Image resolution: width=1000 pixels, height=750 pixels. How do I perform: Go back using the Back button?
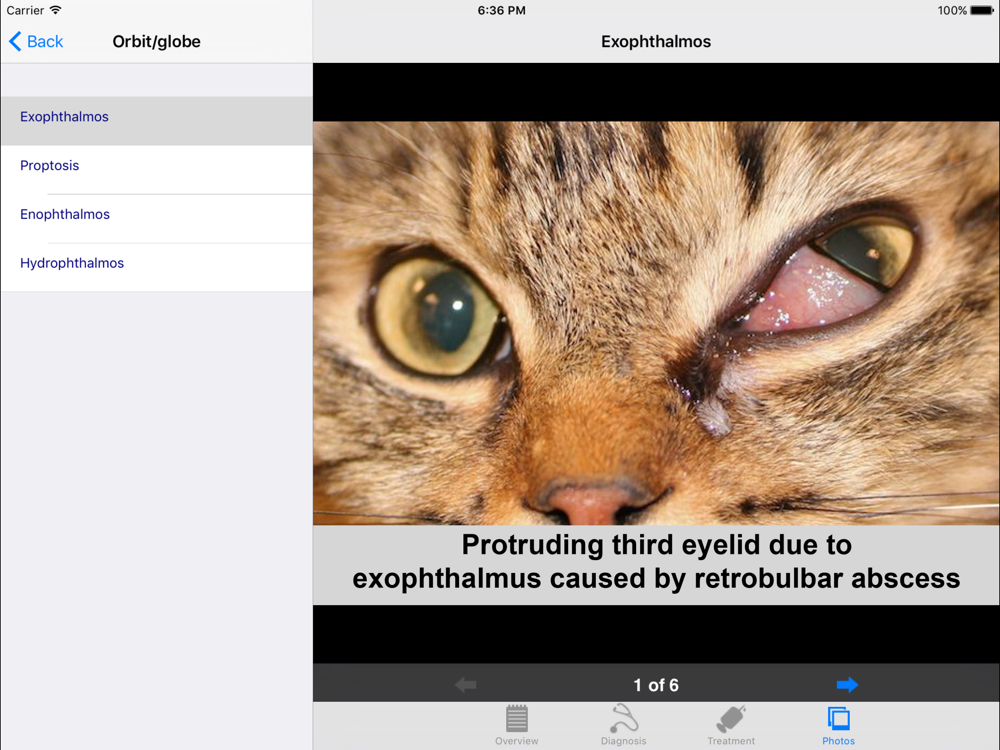coord(36,41)
